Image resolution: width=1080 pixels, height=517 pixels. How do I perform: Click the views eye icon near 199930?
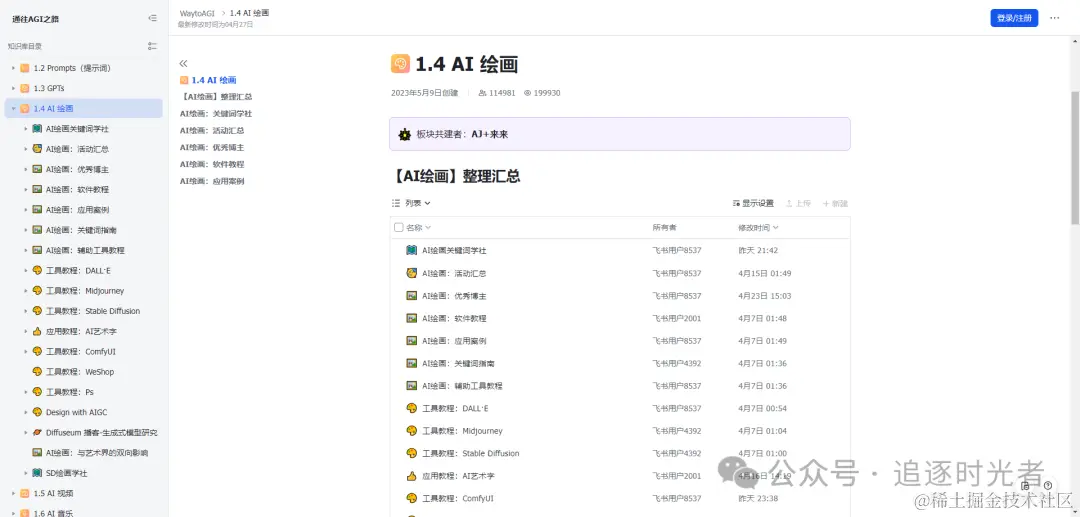coord(528,93)
